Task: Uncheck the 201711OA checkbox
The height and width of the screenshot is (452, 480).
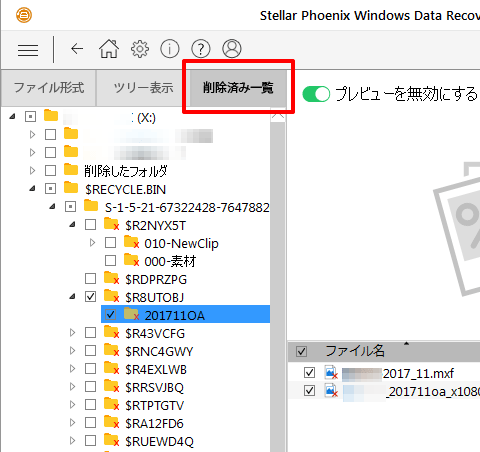Action: 110,315
